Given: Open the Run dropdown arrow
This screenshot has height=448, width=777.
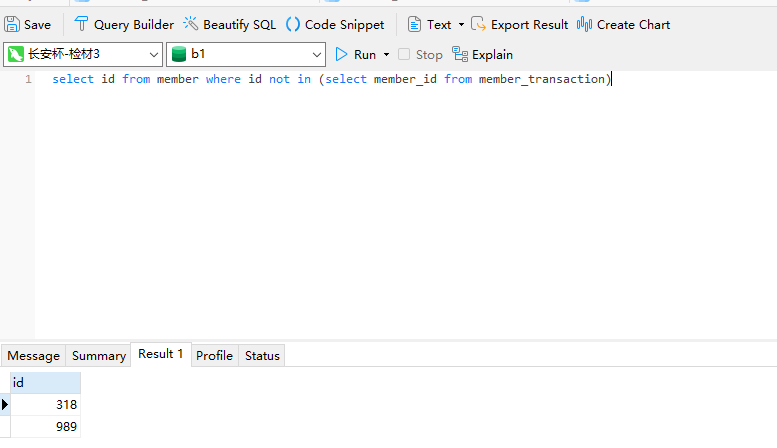Looking at the screenshot, I should point(386,54).
